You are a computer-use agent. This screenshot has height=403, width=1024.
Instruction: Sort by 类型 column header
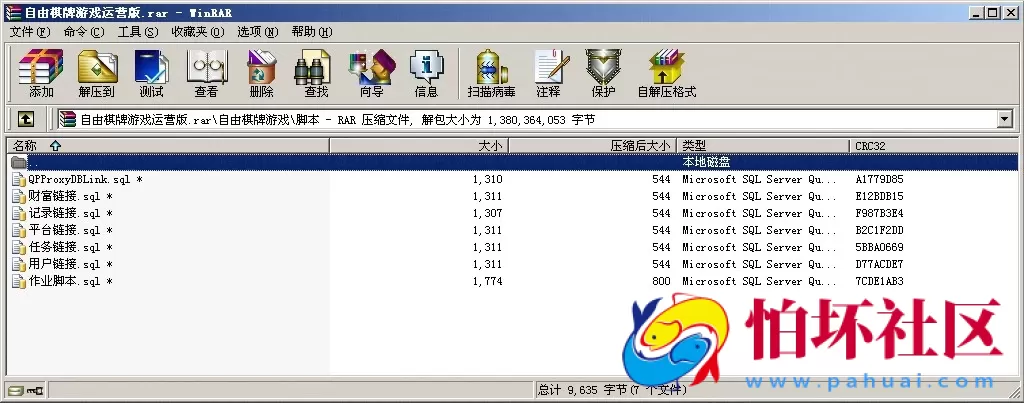[x=763, y=146]
